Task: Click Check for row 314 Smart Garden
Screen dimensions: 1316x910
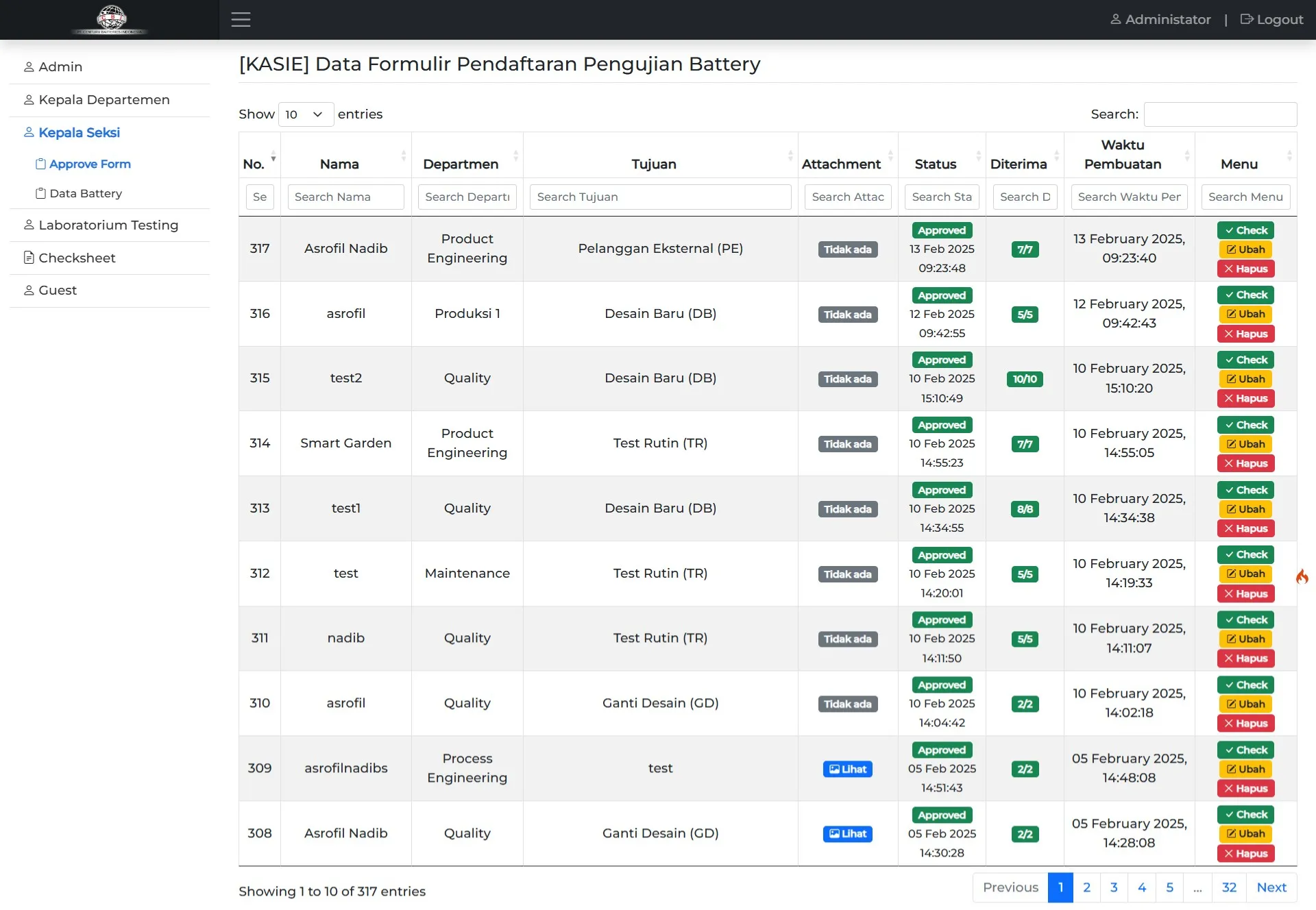Action: [1245, 426]
